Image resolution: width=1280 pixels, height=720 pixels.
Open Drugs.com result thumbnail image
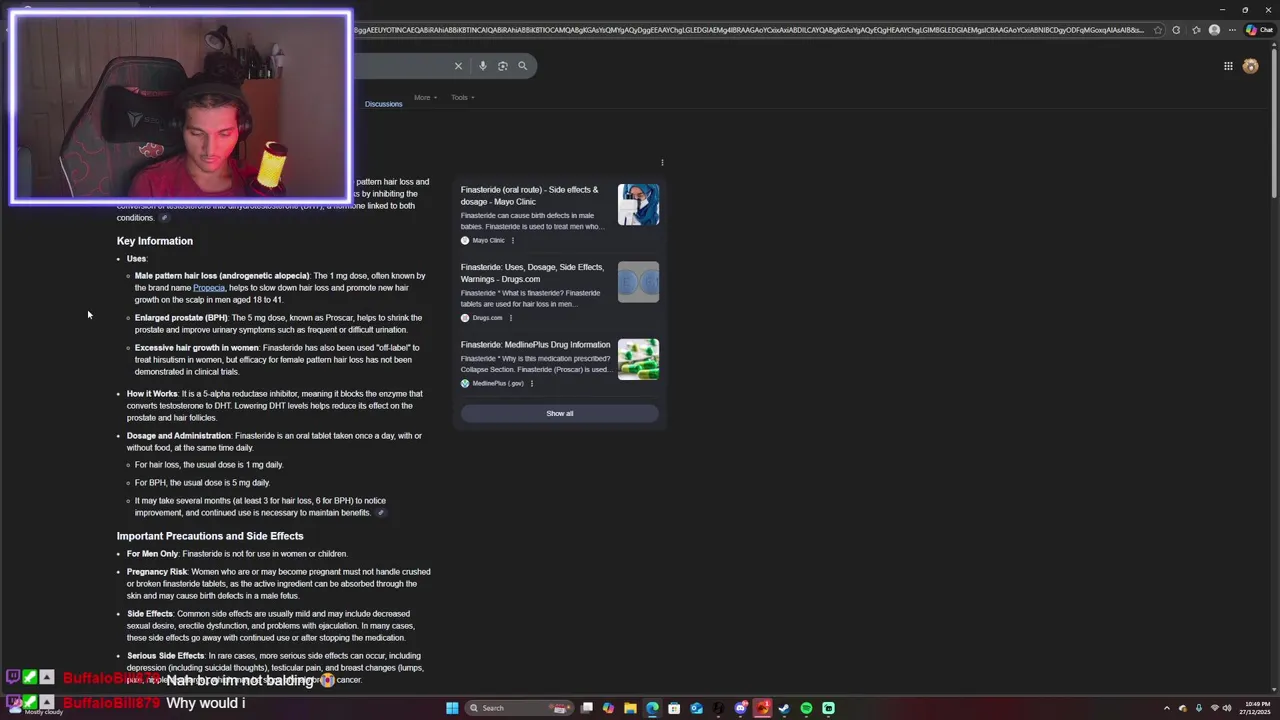point(638,282)
